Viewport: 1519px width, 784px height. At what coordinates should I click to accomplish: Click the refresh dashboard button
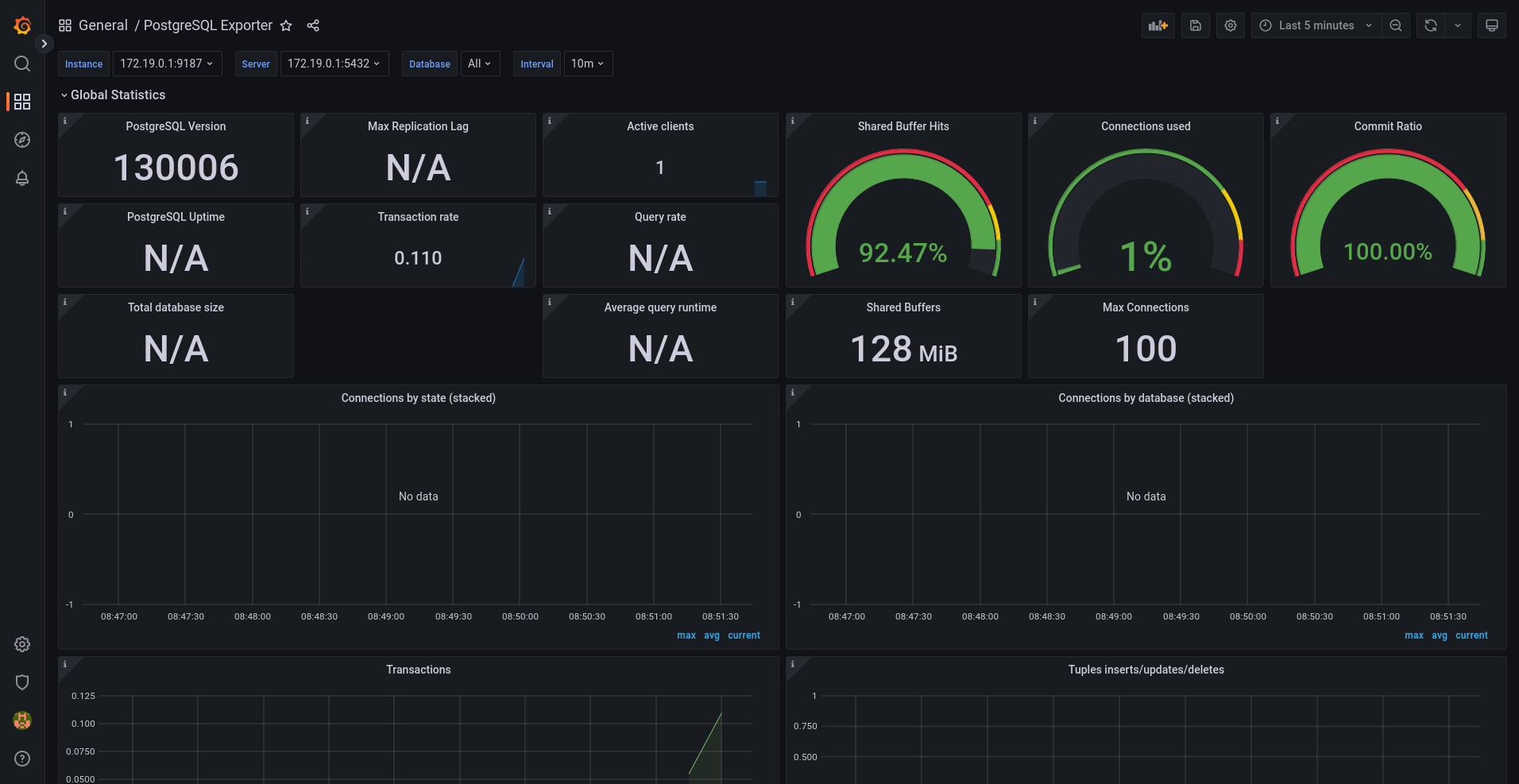point(1430,25)
